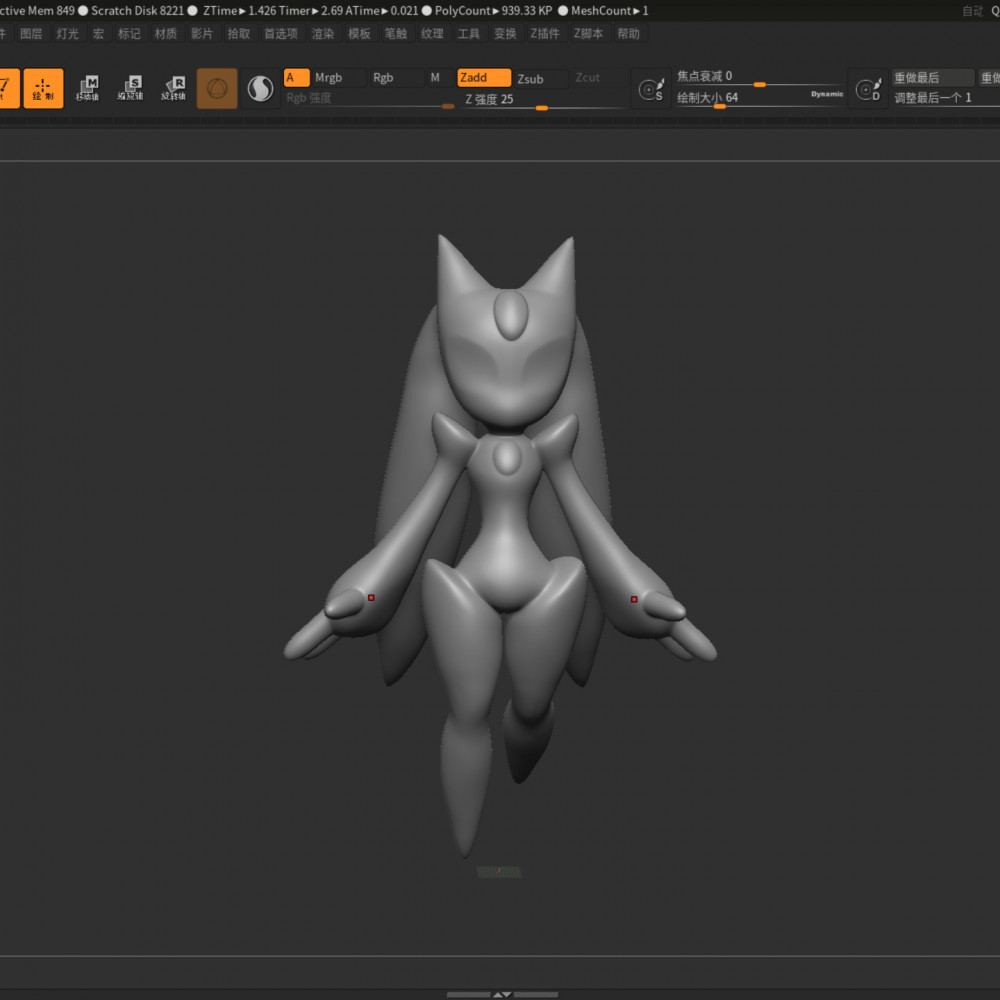Click the S brush-size icon
Screen dimensions: 1000x1000
(x=651, y=89)
